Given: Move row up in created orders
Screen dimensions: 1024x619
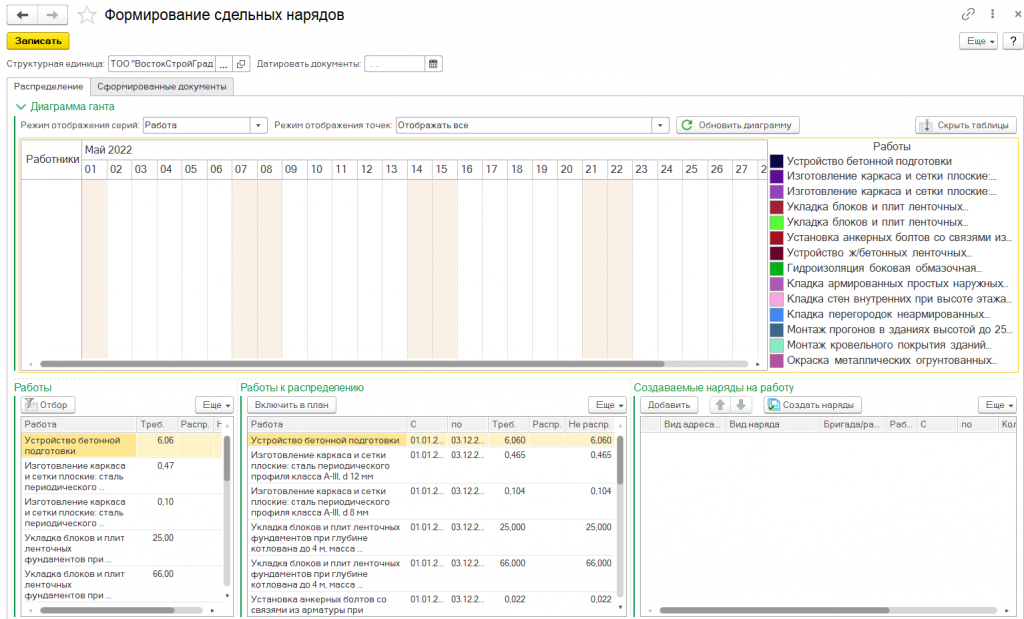Looking at the screenshot, I should pyautogui.click(x=717, y=405).
